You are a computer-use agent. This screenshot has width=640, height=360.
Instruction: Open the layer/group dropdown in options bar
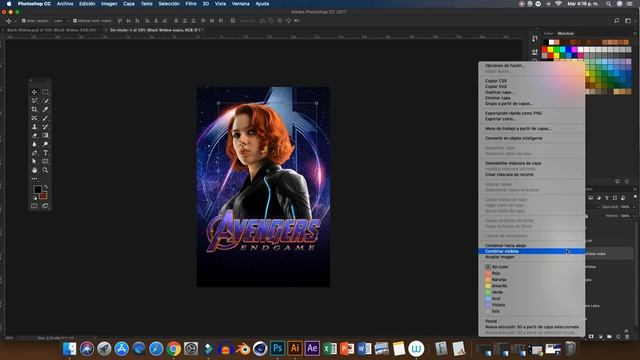coord(60,20)
